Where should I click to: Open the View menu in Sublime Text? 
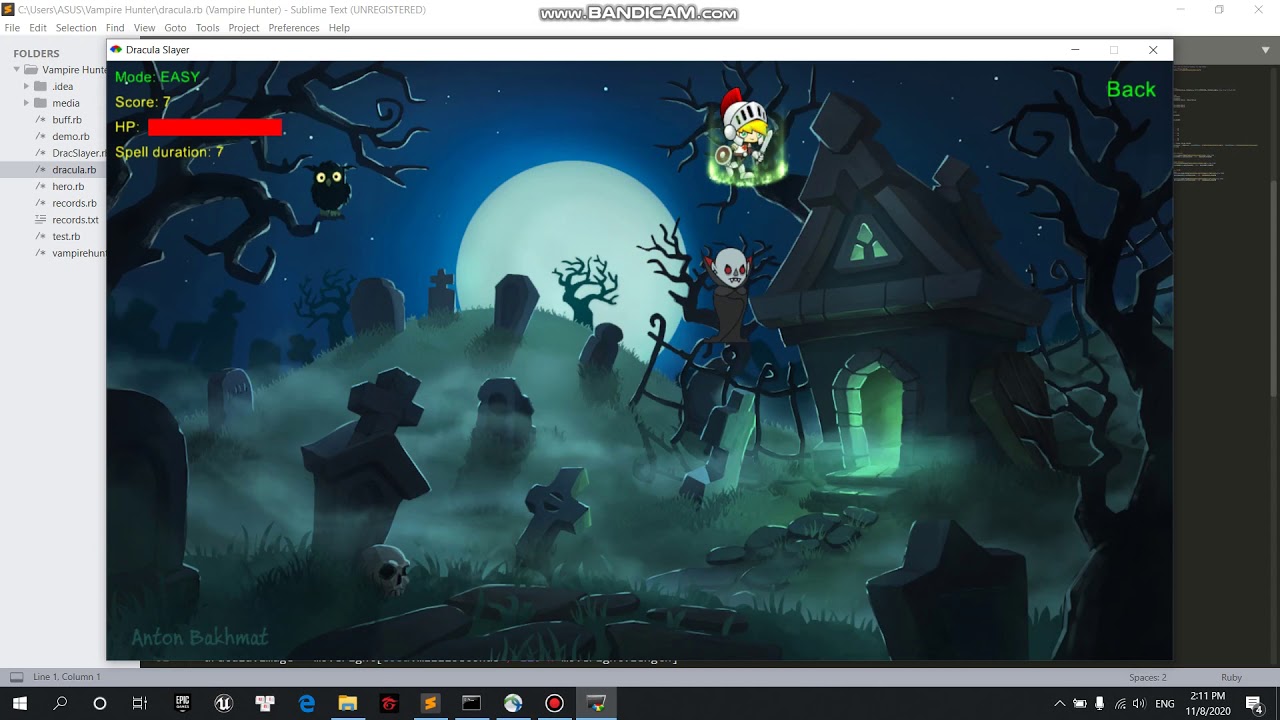[x=144, y=28]
